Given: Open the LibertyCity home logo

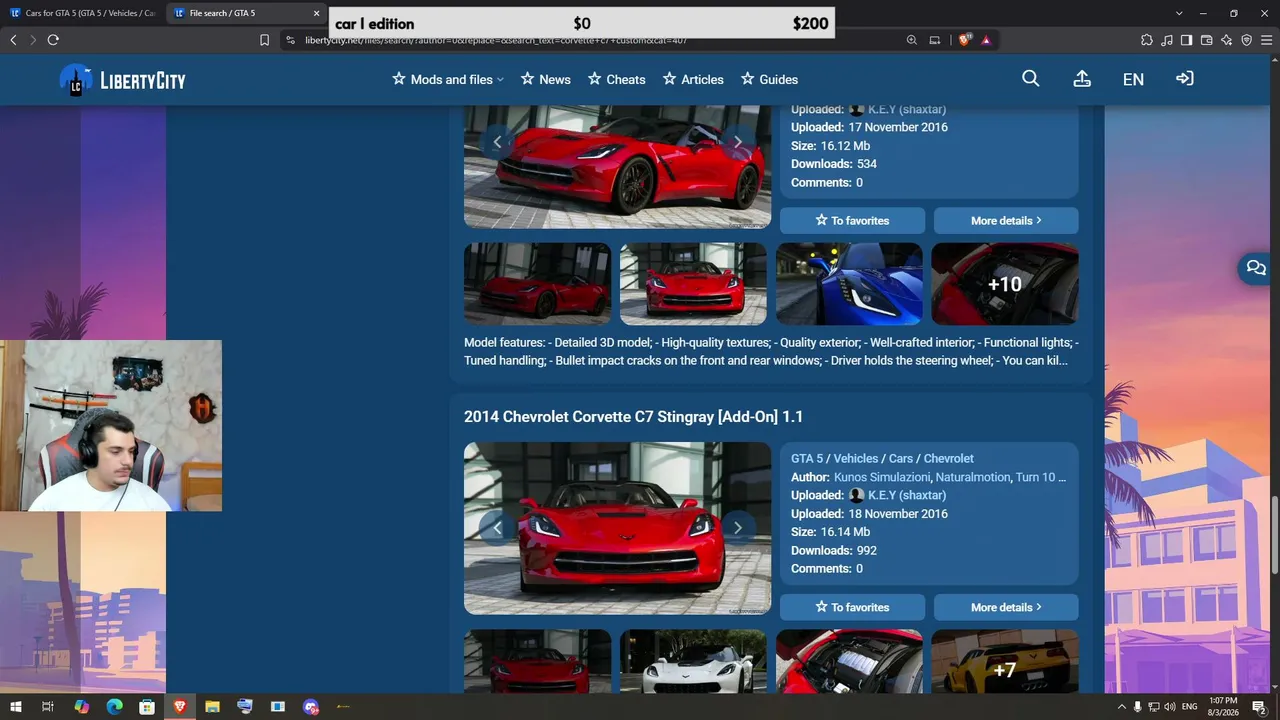Looking at the screenshot, I should click(123, 80).
